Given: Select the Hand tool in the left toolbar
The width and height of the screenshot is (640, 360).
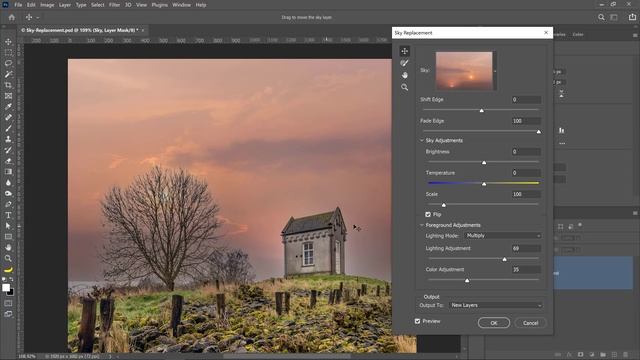Looking at the screenshot, I should click(8, 247).
